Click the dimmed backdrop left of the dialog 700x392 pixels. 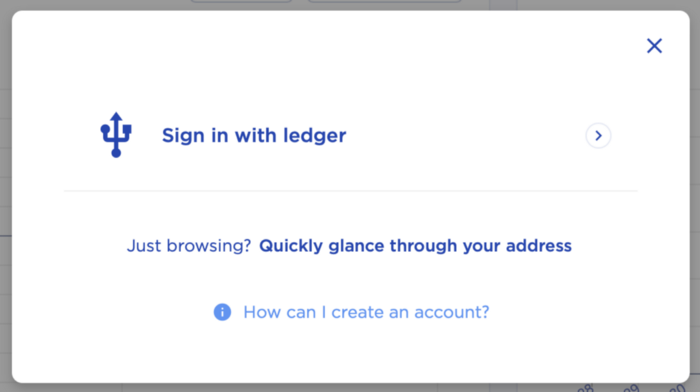(5, 196)
